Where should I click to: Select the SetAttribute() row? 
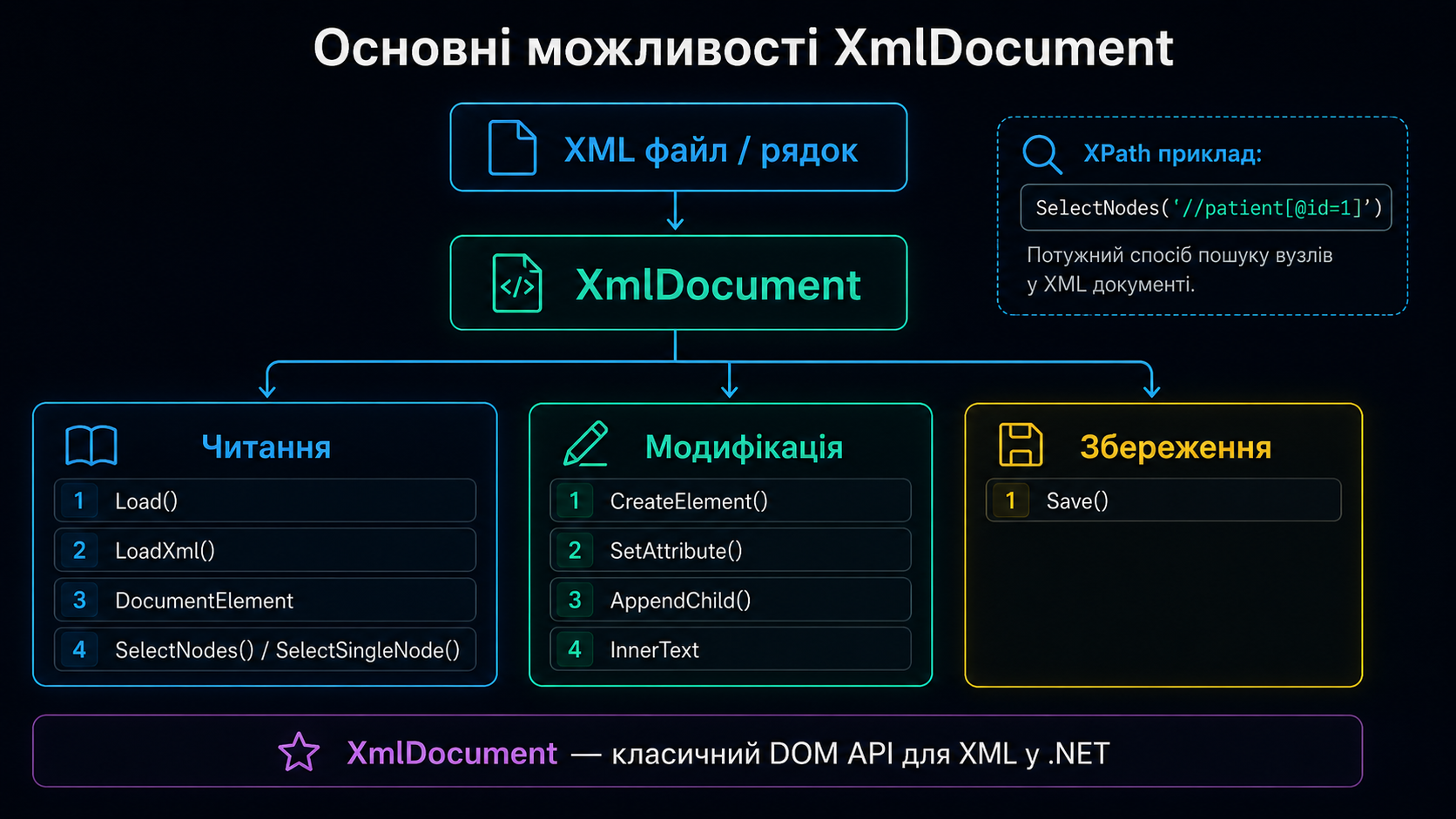tap(731, 550)
